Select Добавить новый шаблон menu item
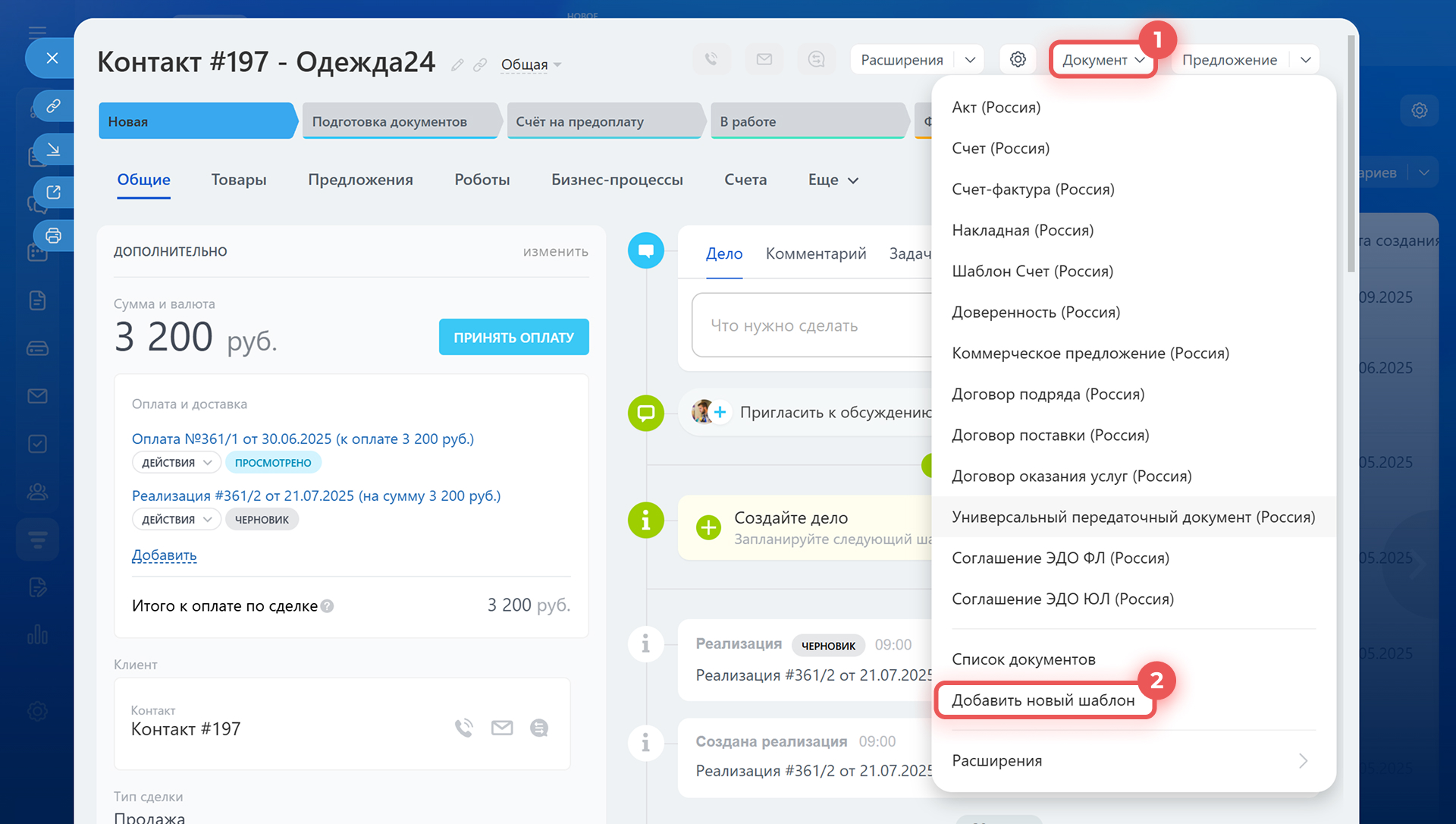This screenshot has height=824, width=1456. [x=1043, y=700]
